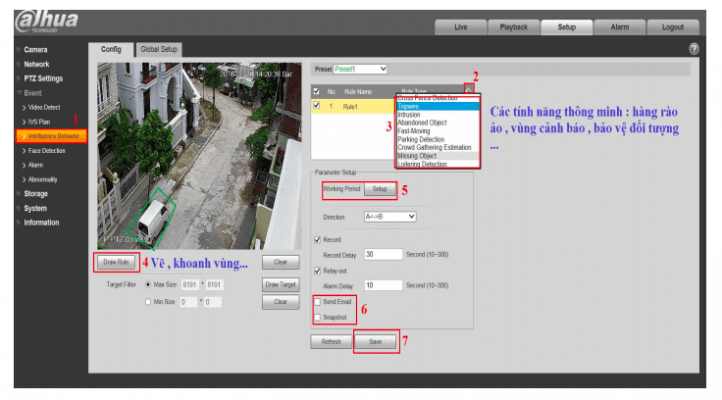Choose Intrusion from rule type list

pos(409,115)
